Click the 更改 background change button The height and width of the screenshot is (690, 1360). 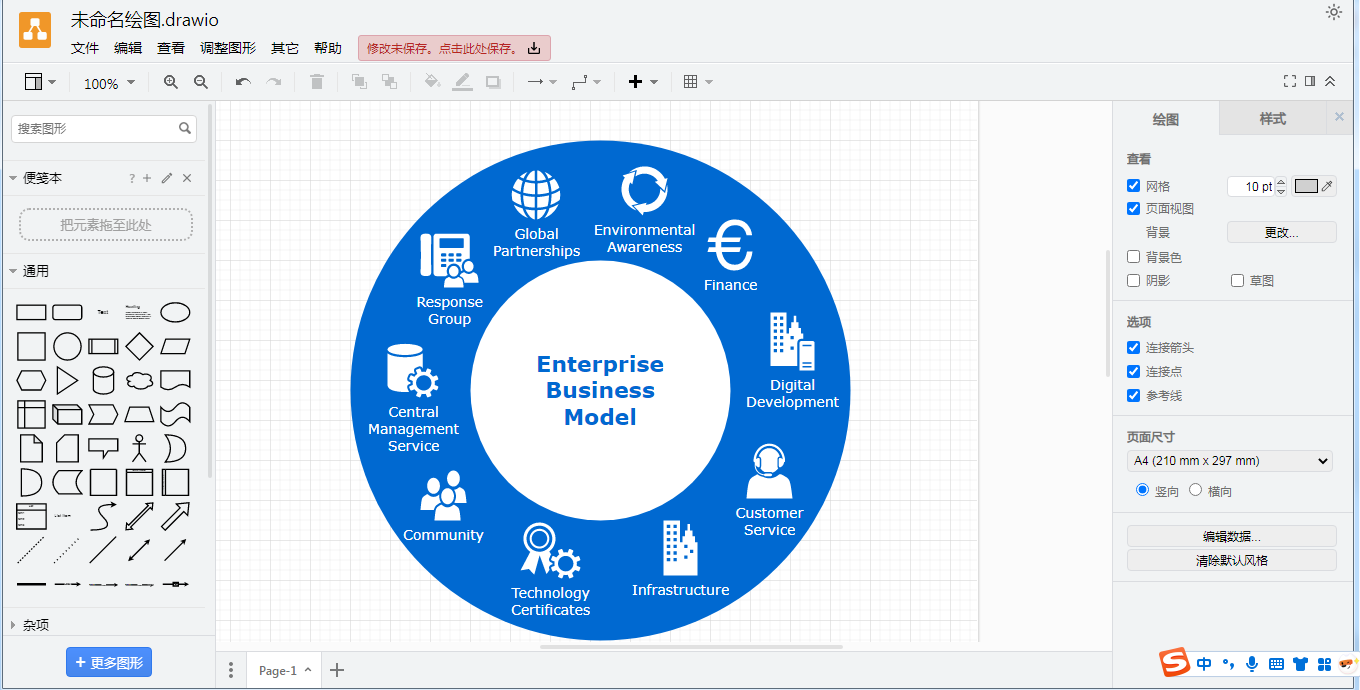click(1281, 232)
